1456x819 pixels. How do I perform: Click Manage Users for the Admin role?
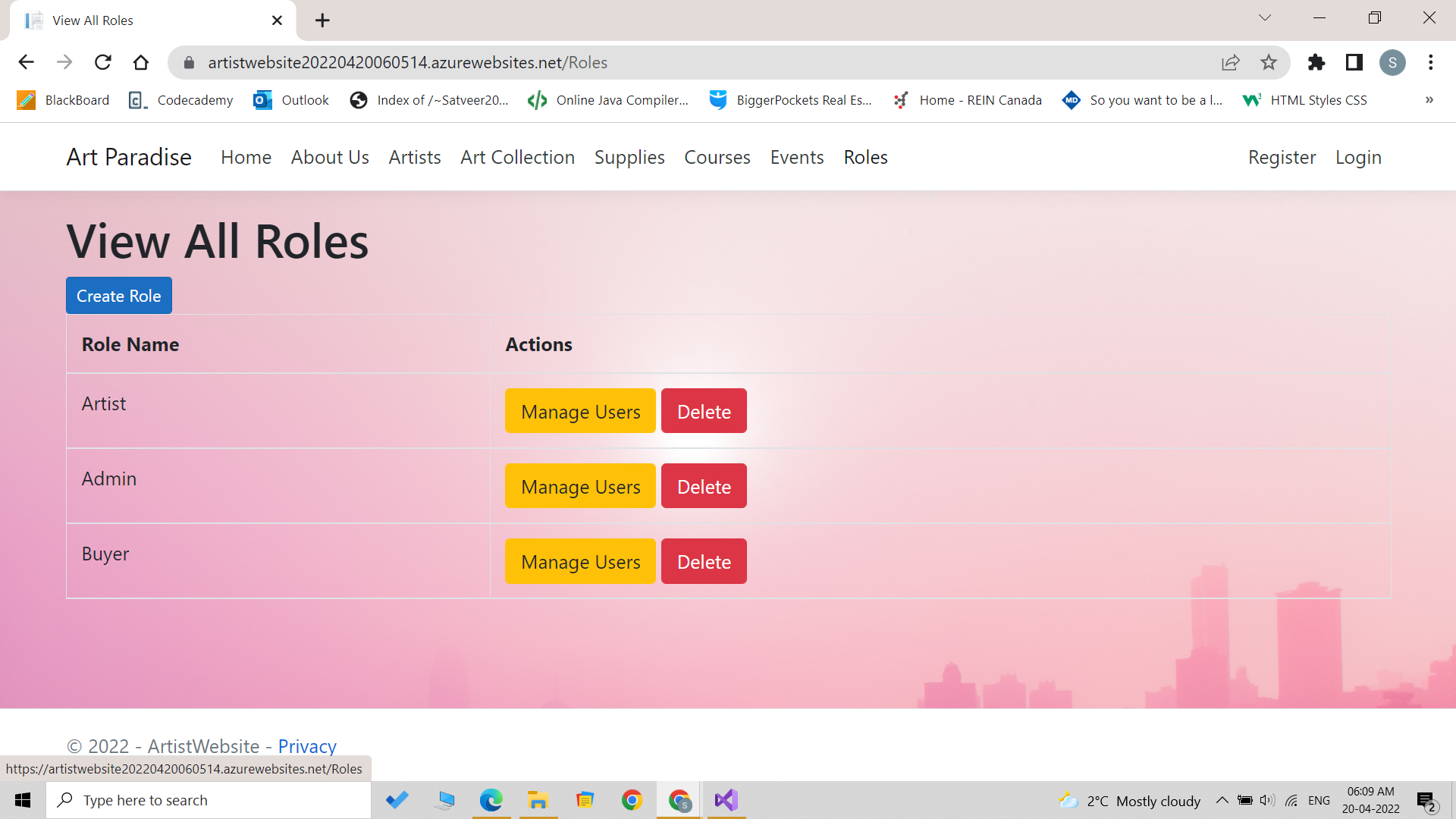click(579, 486)
